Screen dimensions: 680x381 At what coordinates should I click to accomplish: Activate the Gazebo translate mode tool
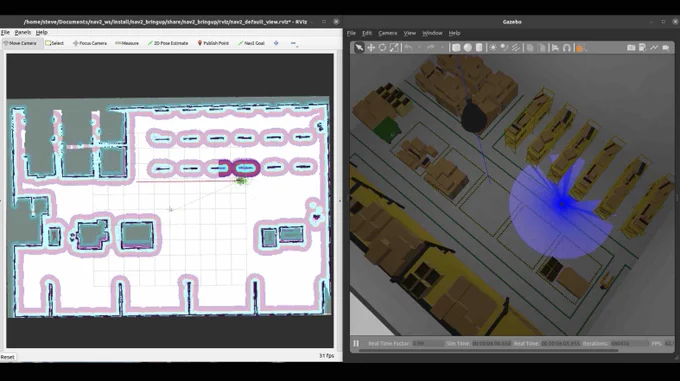371,48
